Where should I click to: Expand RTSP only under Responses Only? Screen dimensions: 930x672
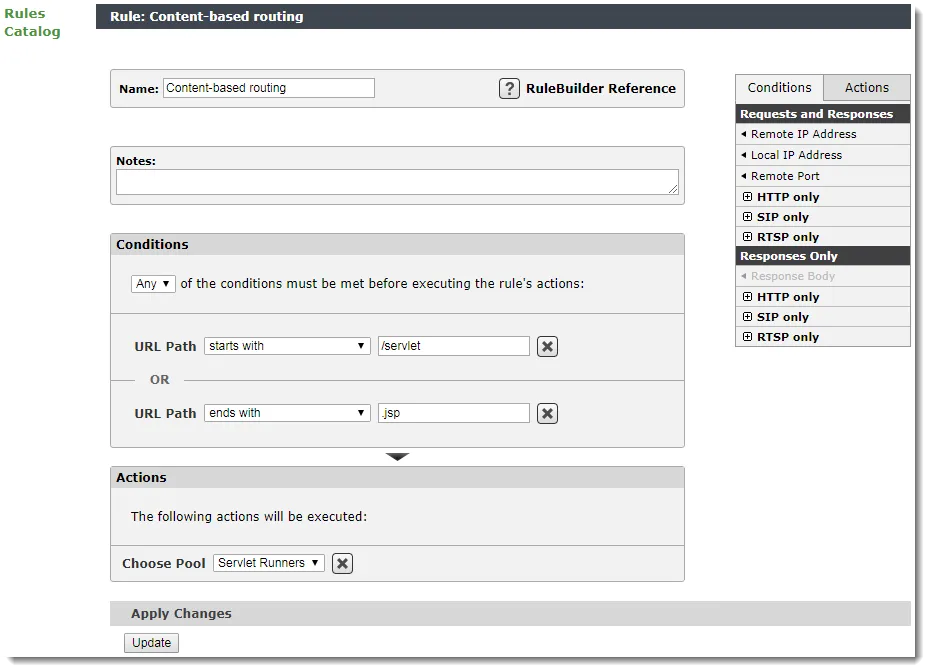tap(747, 337)
